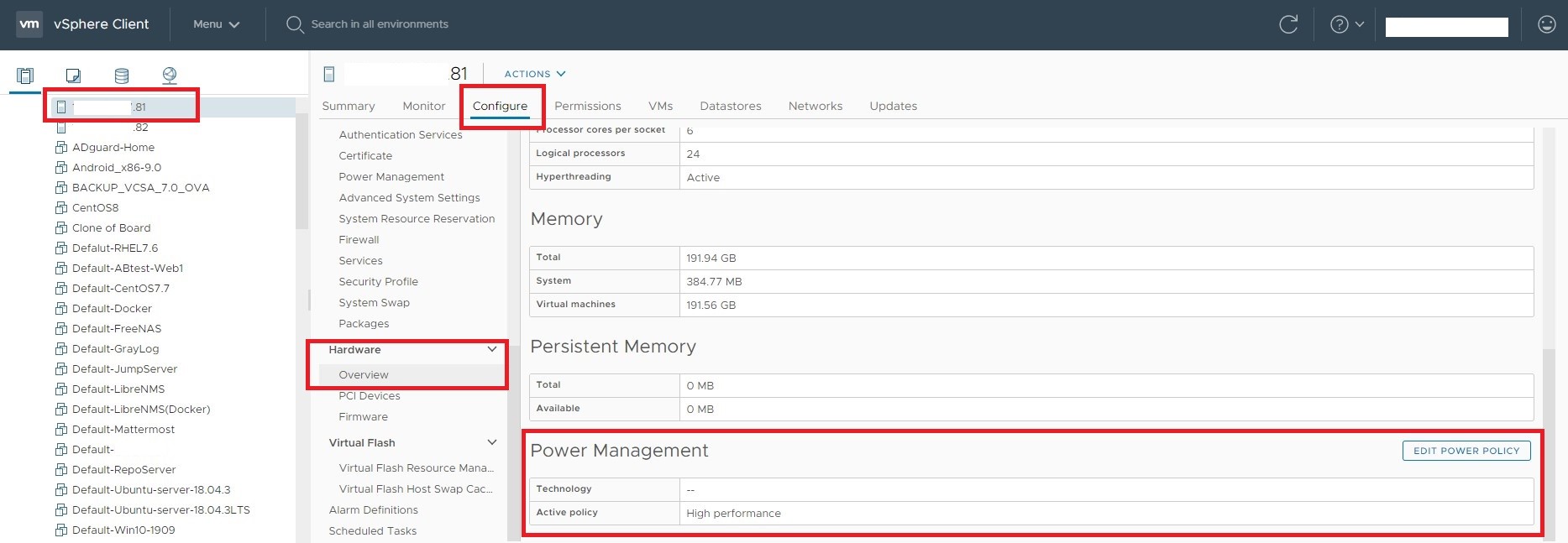Viewport: 1568px width, 543px height.
Task: Switch to the VMs tab
Action: pyautogui.click(x=661, y=106)
